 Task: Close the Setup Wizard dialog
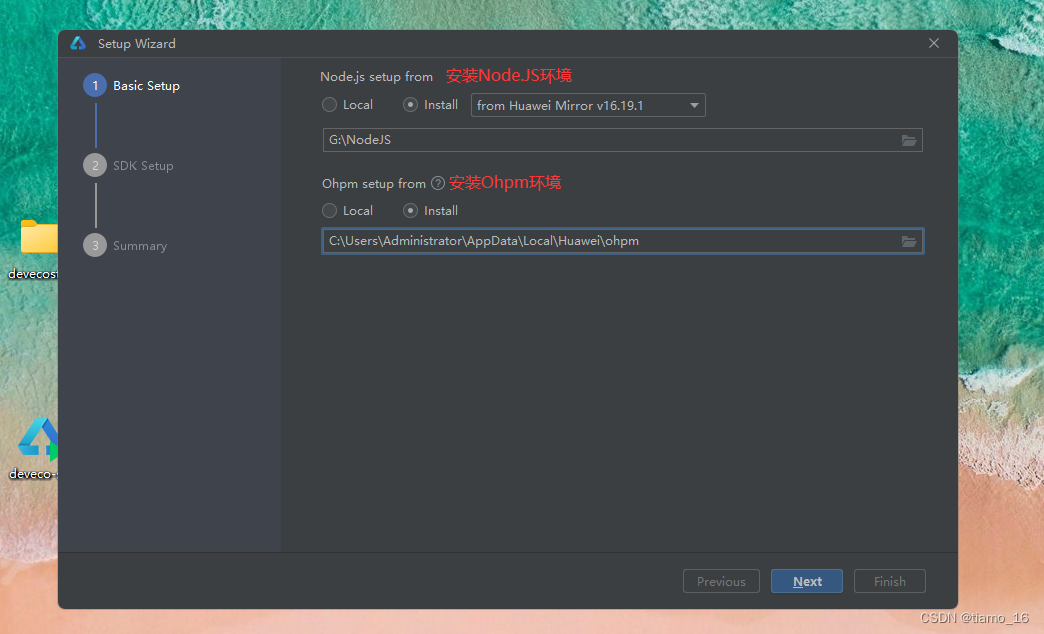(x=934, y=43)
